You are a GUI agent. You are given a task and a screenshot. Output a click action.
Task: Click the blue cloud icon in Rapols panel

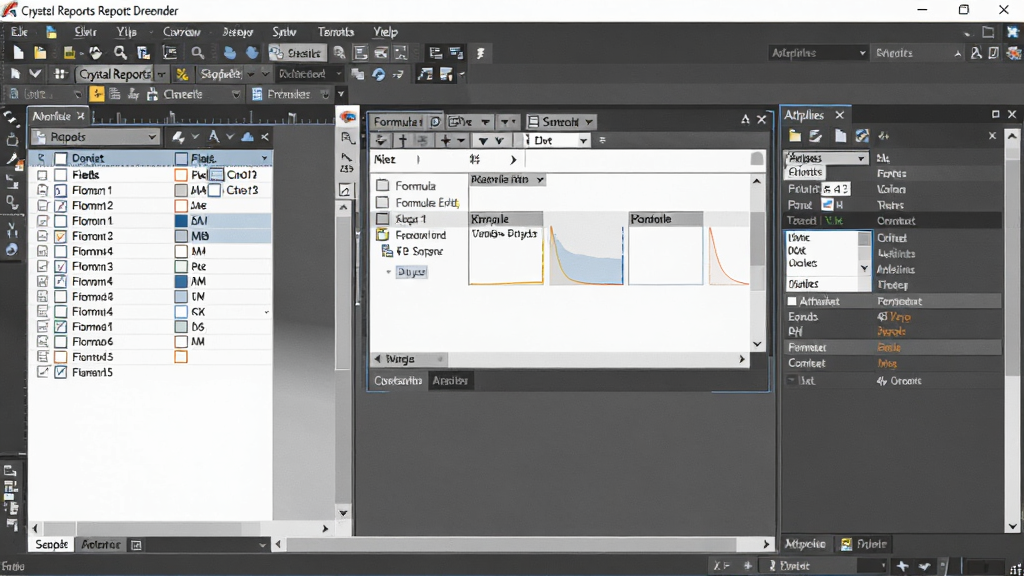(248, 136)
